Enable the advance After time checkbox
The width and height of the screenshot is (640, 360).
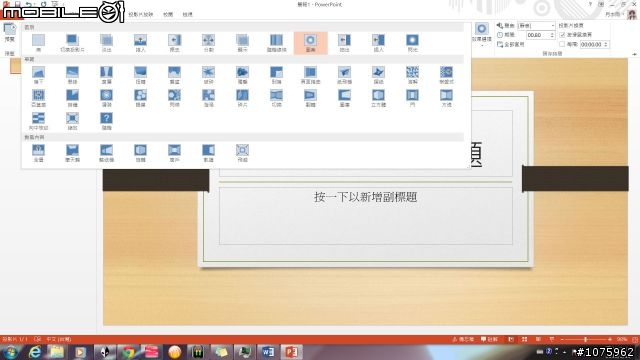pos(562,44)
